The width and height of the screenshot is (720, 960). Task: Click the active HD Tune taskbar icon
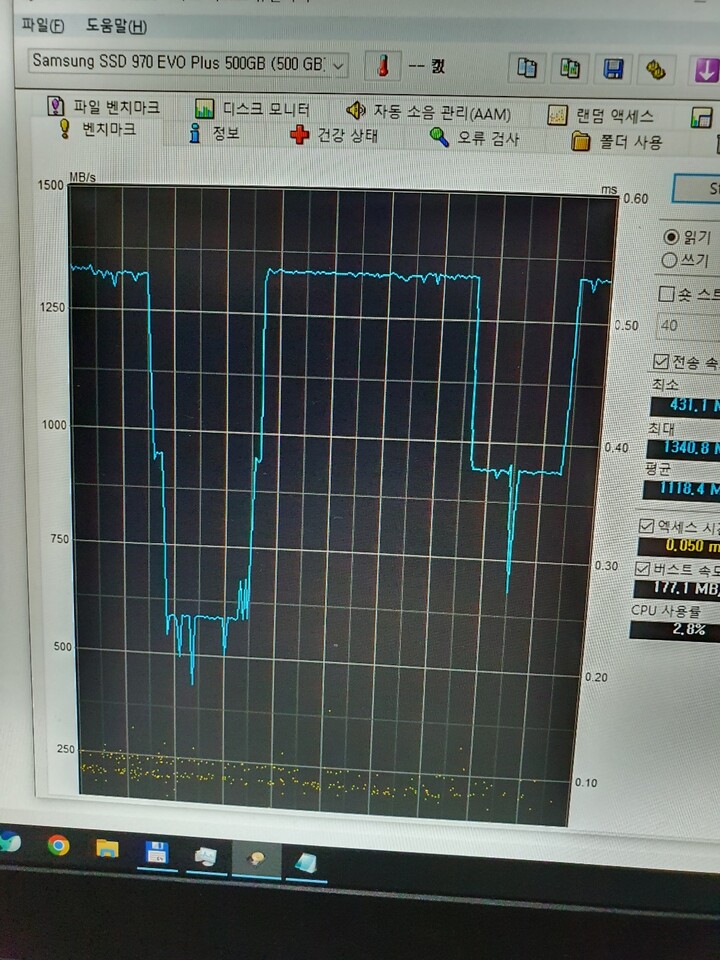click(257, 860)
